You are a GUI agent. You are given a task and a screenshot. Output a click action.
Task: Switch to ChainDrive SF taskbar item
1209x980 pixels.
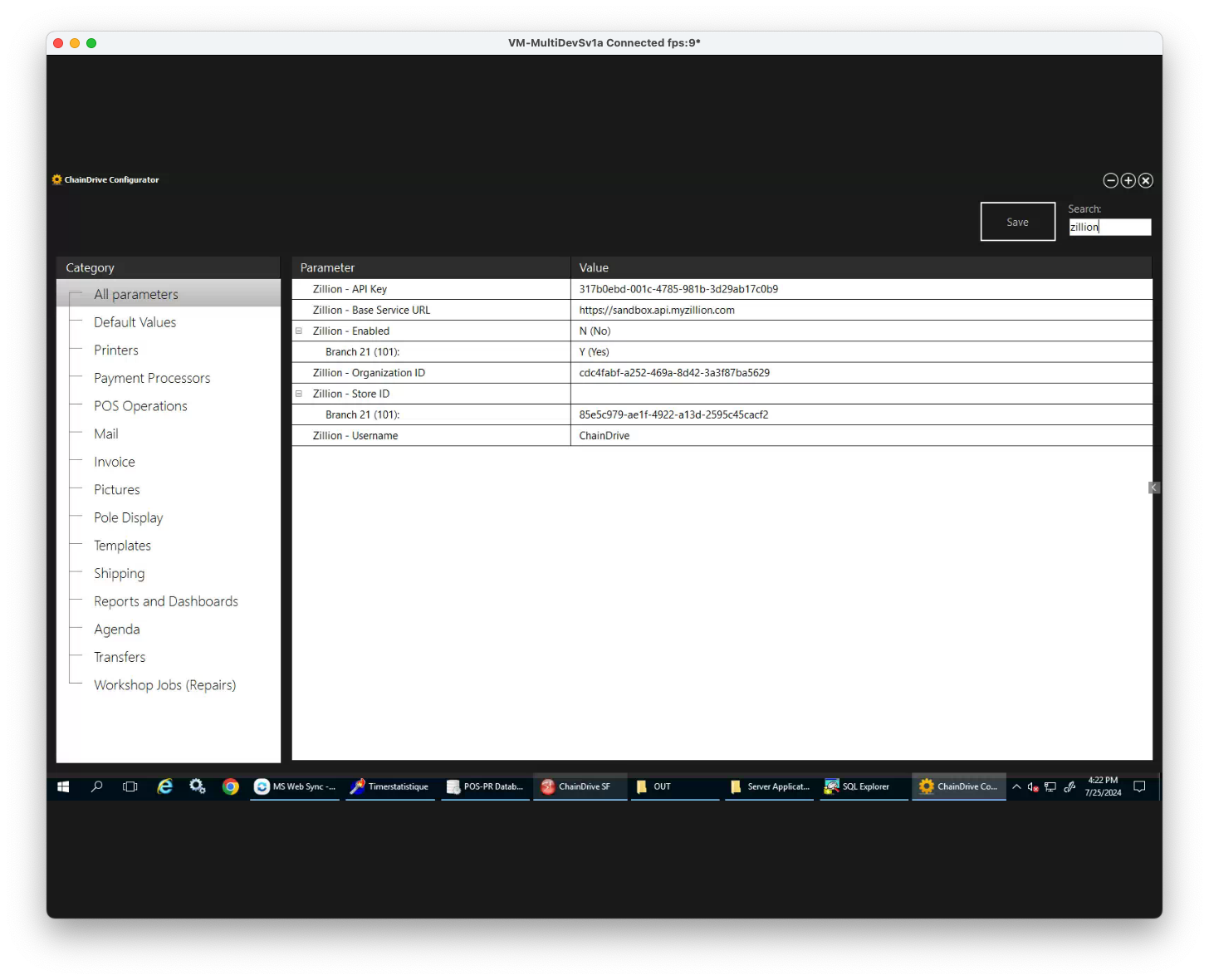pyautogui.click(x=580, y=786)
